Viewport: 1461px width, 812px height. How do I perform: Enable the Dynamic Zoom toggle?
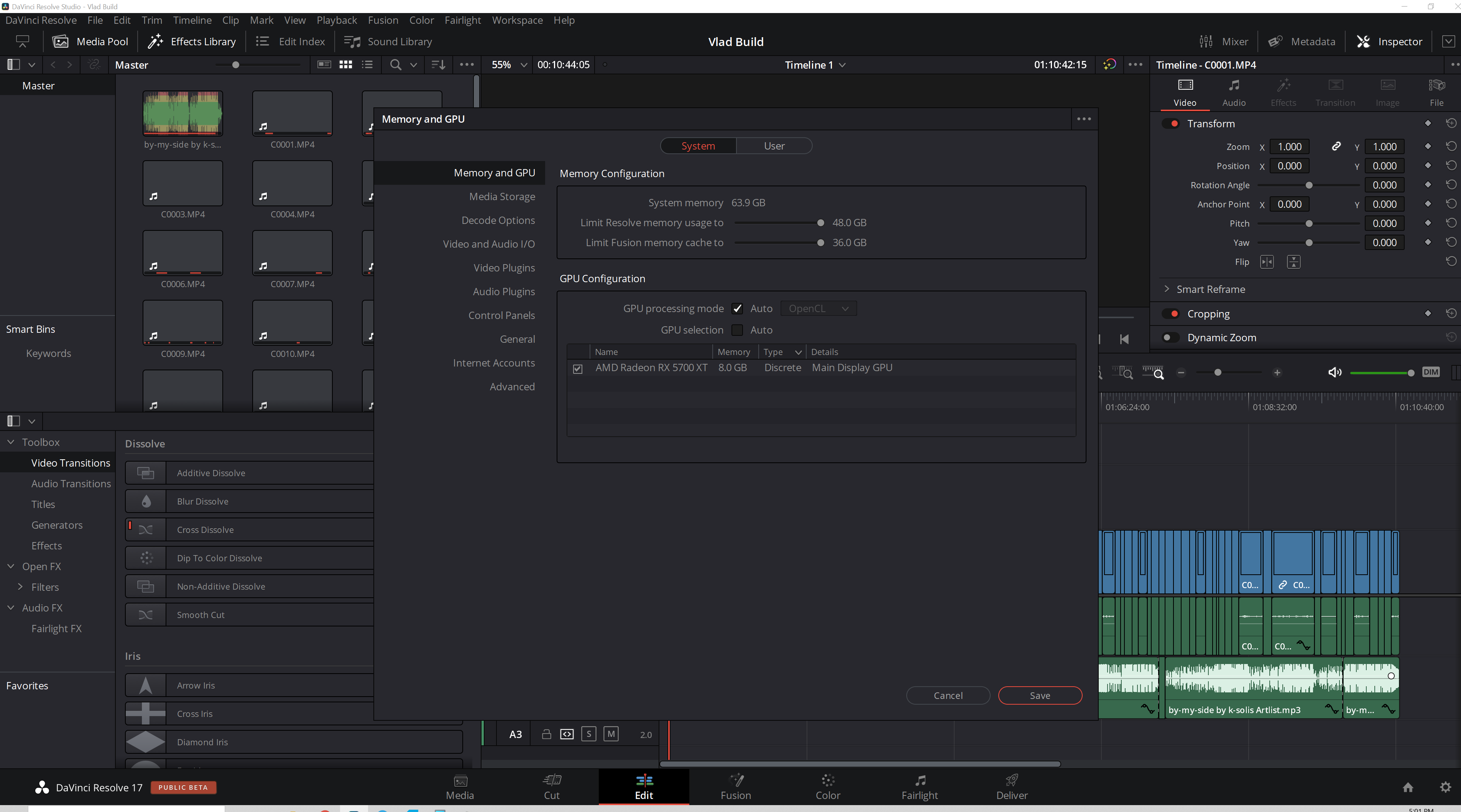point(1170,337)
